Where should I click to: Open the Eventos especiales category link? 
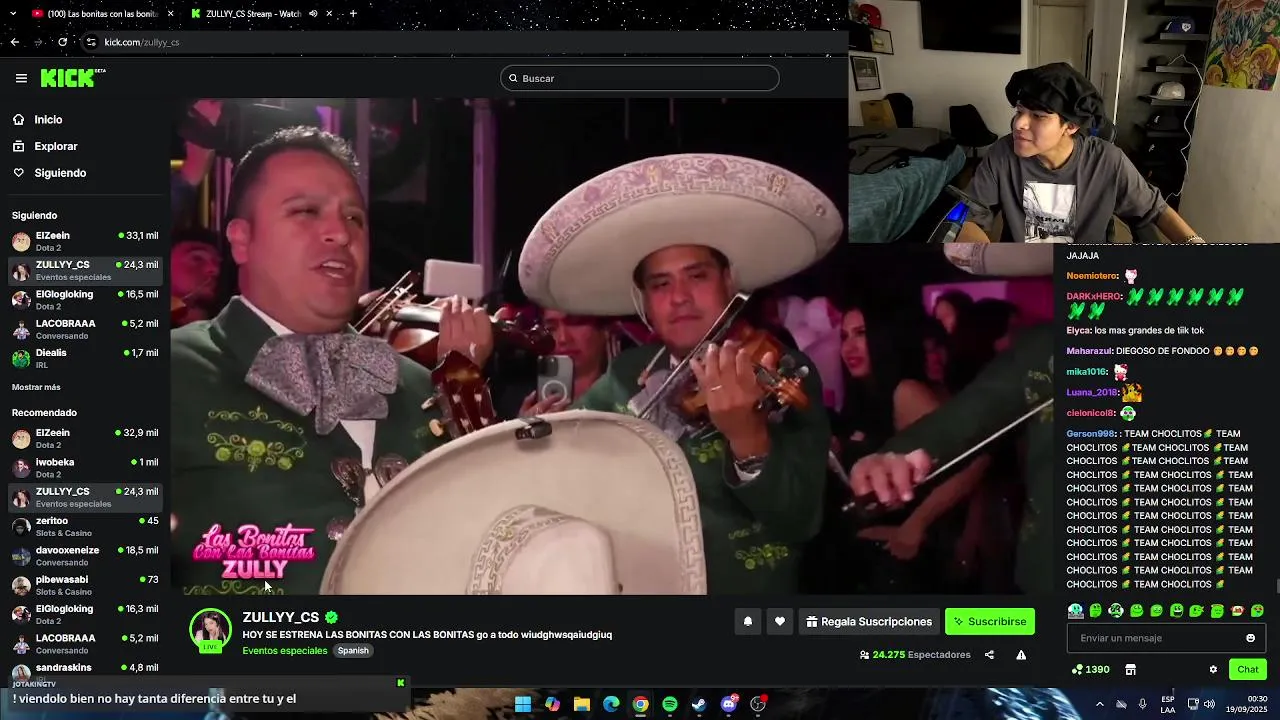coord(285,651)
